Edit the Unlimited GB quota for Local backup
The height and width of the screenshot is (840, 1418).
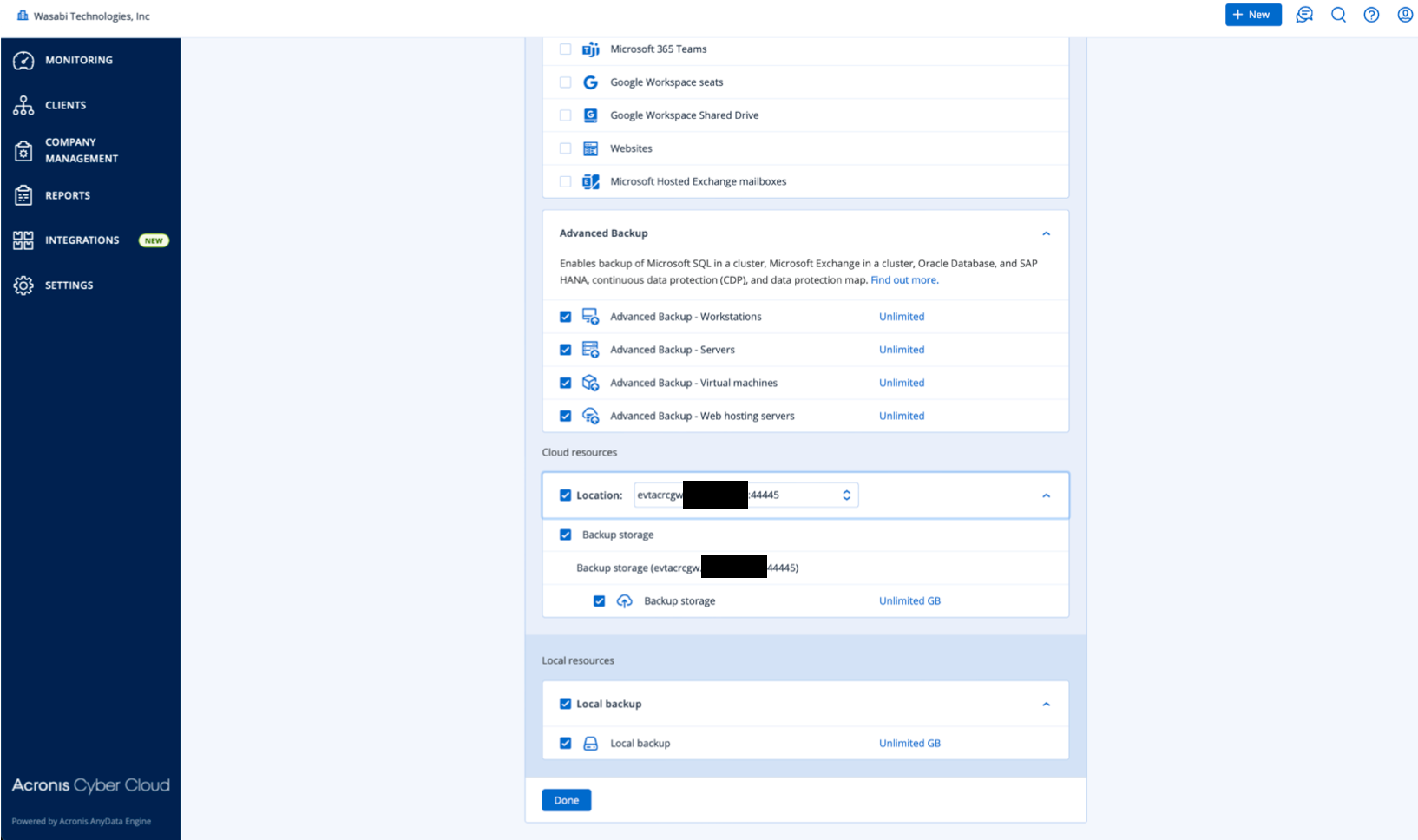coord(909,744)
